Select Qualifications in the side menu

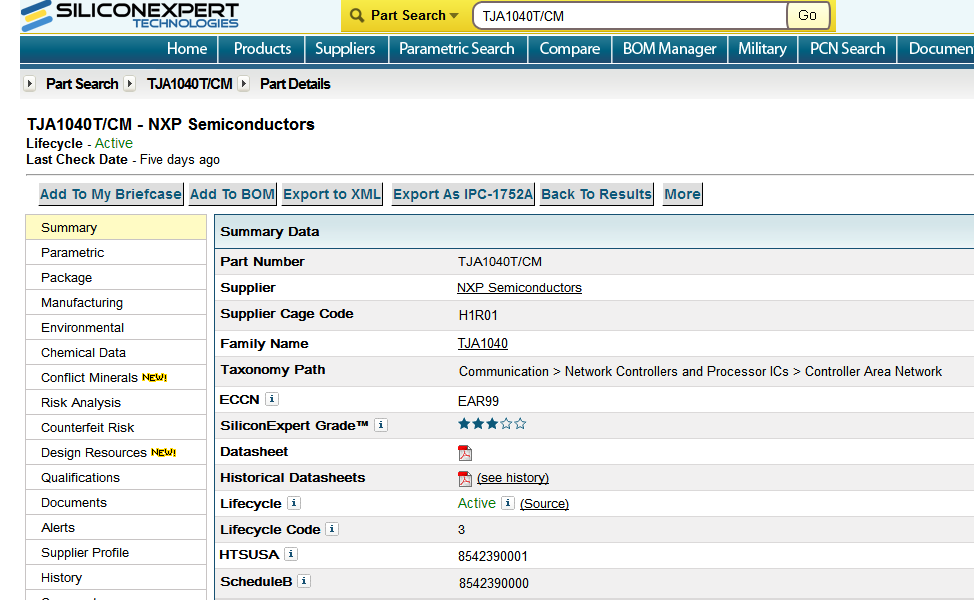pyautogui.click(x=116, y=478)
